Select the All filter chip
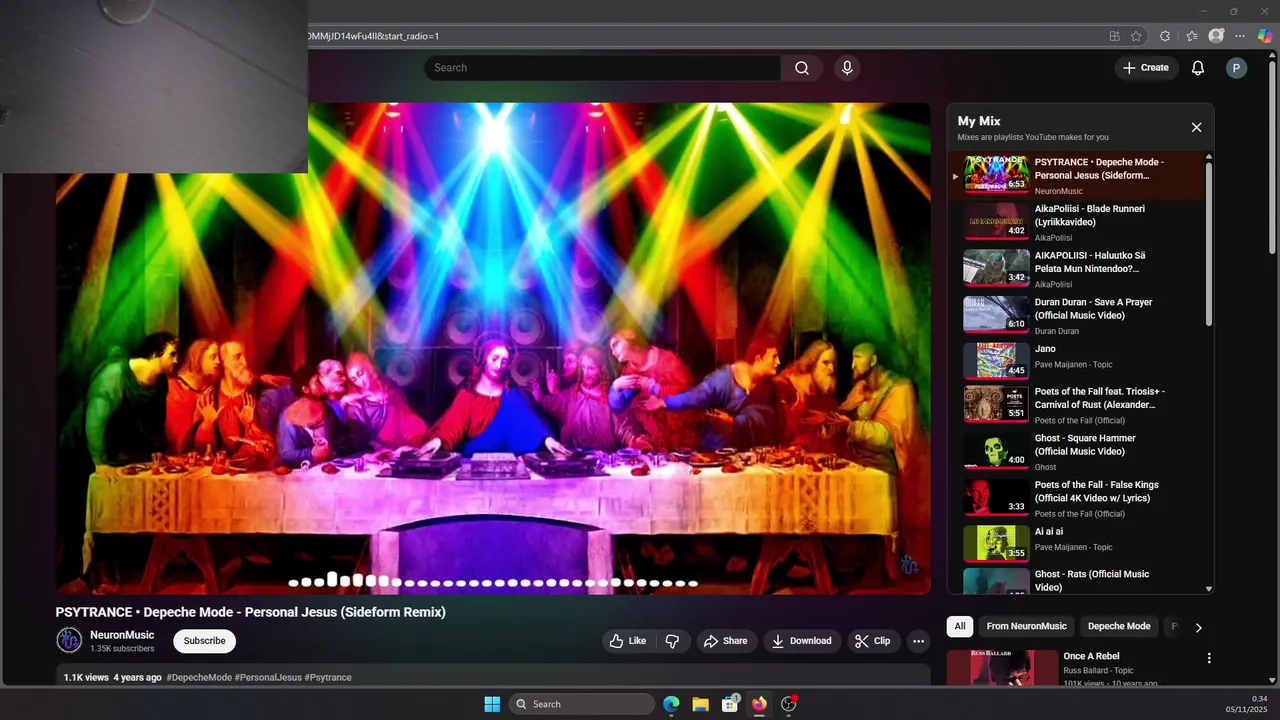The height and width of the screenshot is (720, 1280). coord(960,626)
